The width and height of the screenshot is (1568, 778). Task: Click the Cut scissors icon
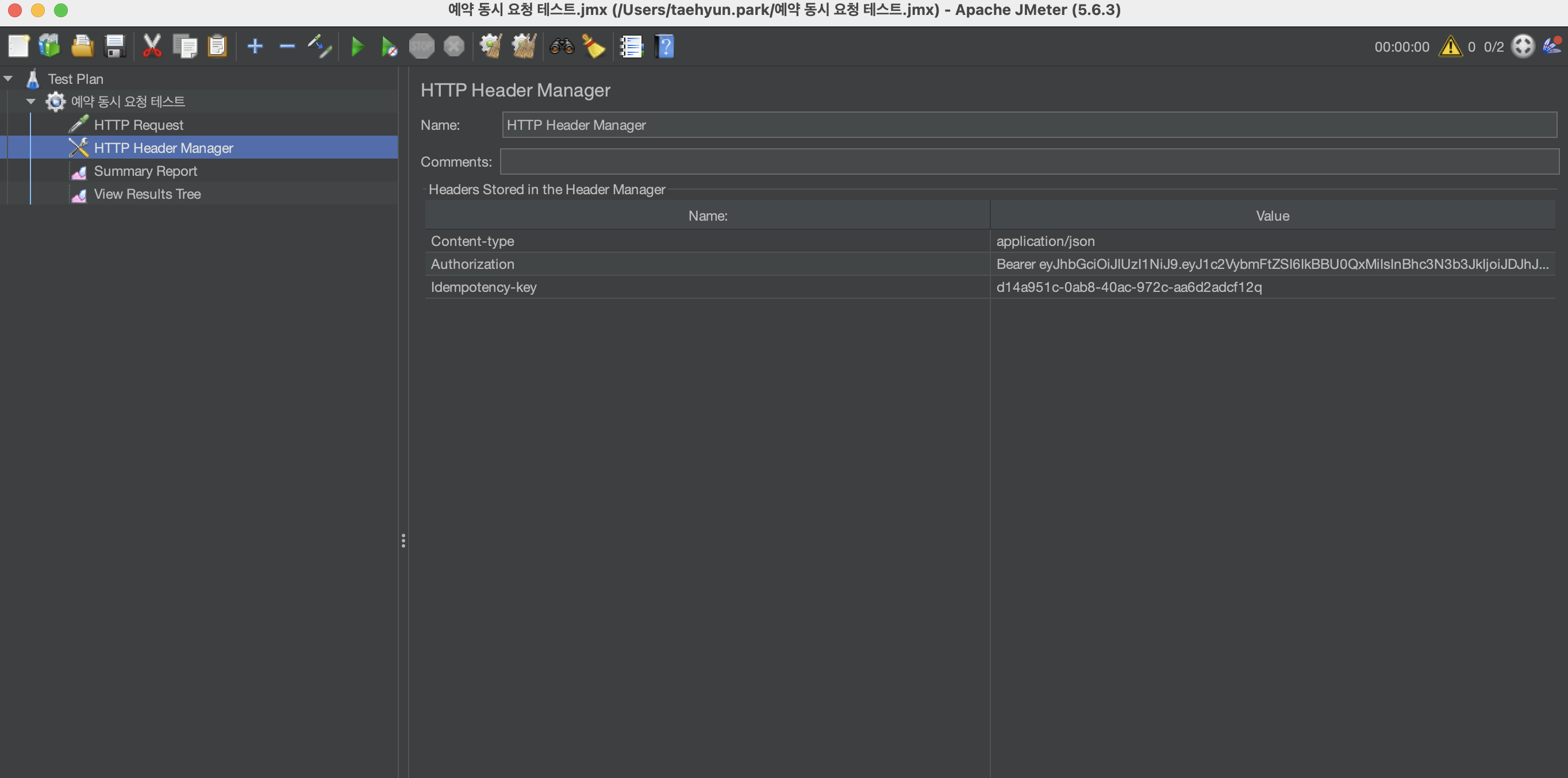pyautogui.click(x=152, y=46)
